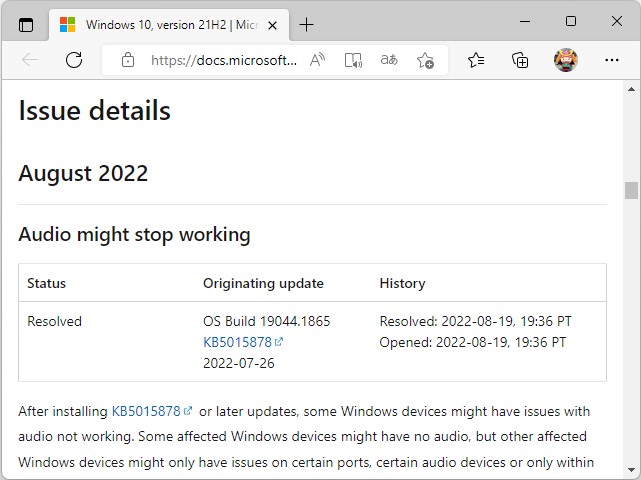The image size is (641, 480).
Task: Open Settings and more menu
Action: coord(612,60)
